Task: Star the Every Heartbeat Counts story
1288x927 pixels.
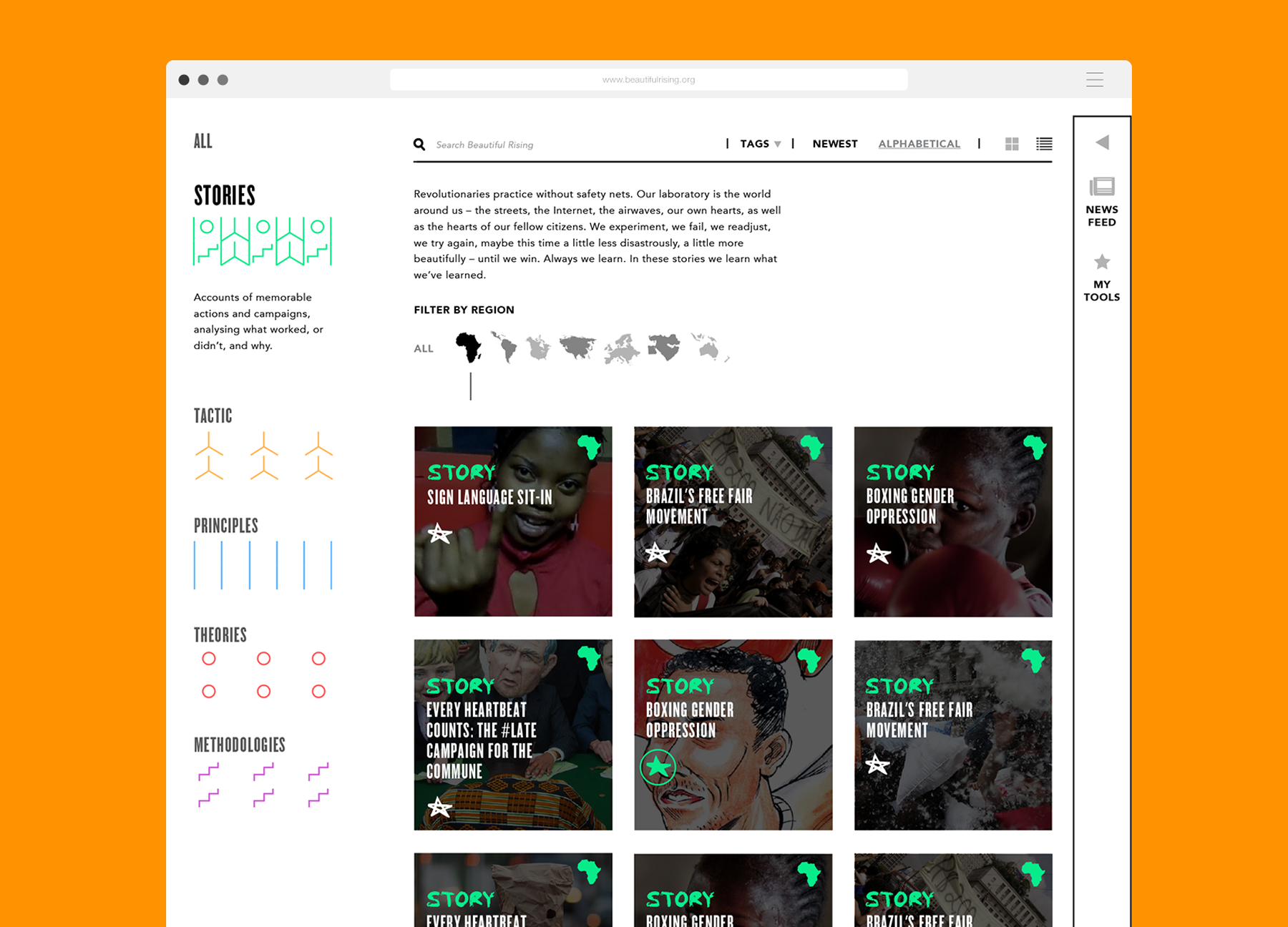Action: click(x=439, y=808)
